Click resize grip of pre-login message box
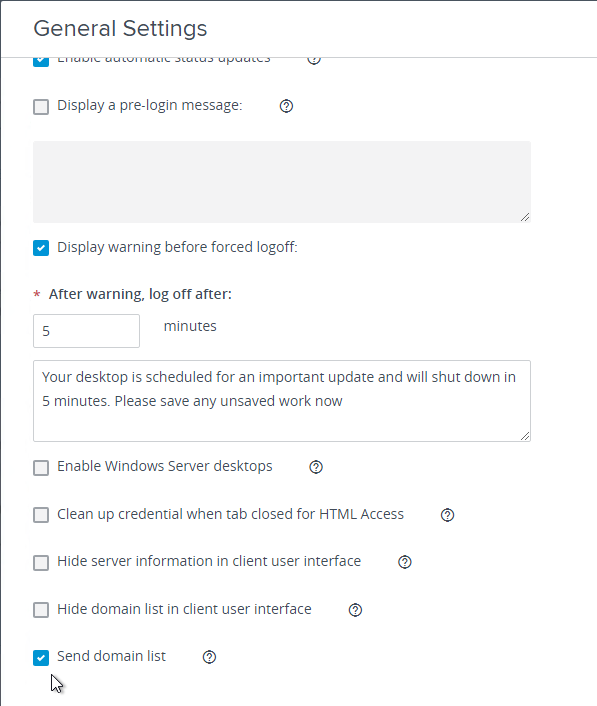597x706 pixels. [525, 217]
